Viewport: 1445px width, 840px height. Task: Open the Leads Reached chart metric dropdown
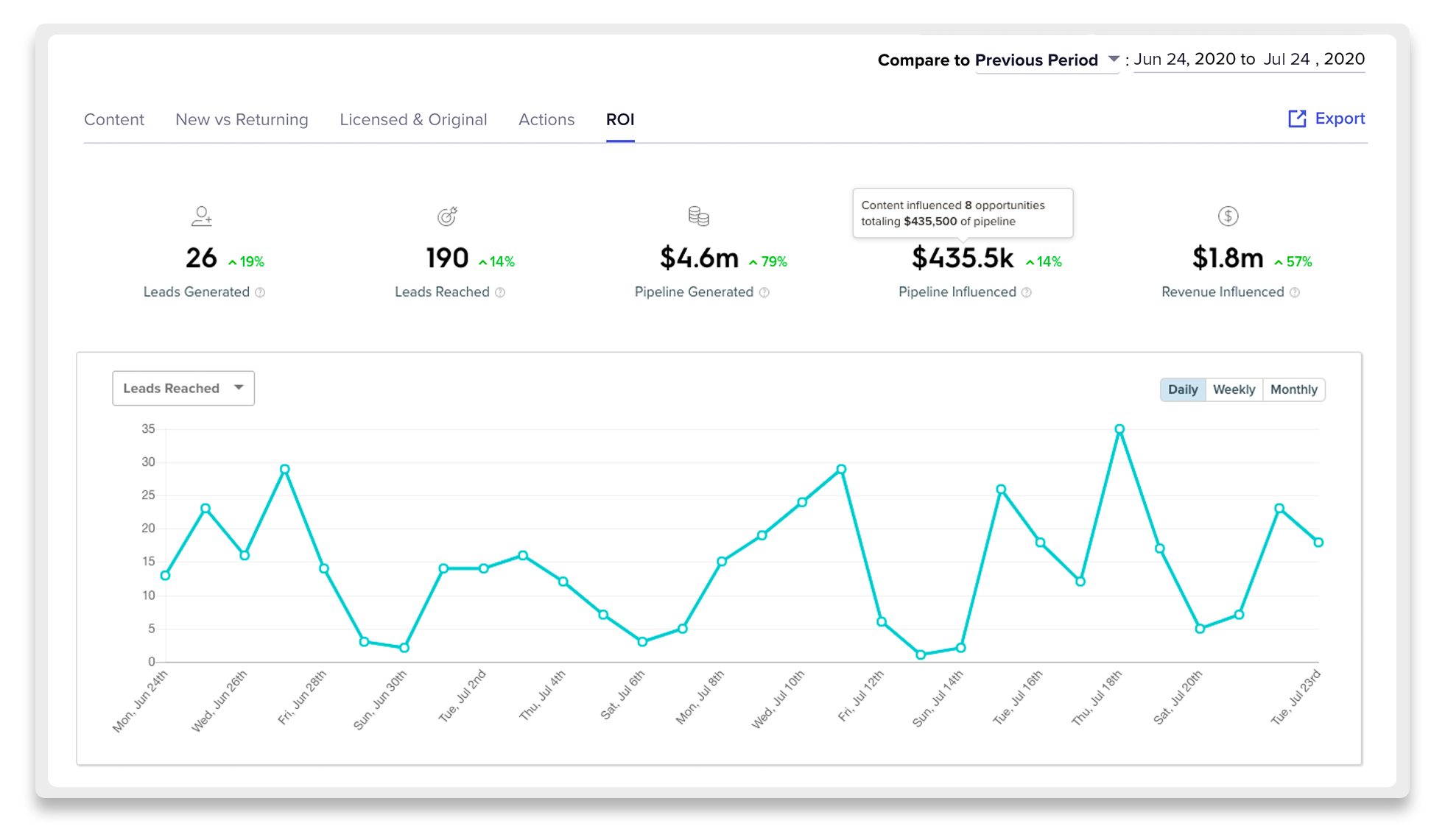[x=183, y=388]
